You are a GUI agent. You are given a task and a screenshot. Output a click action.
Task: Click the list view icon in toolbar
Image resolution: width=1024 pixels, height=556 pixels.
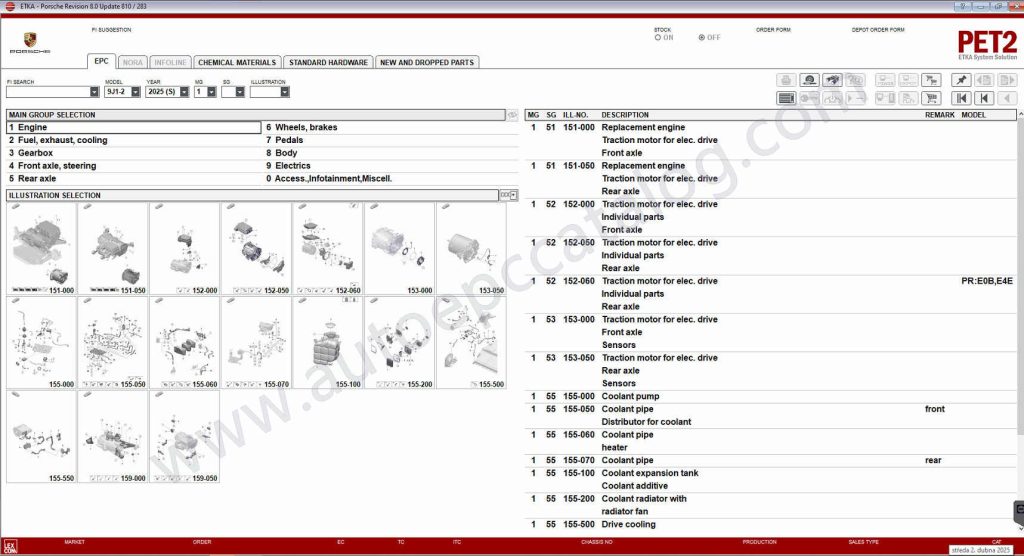[x=786, y=98]
